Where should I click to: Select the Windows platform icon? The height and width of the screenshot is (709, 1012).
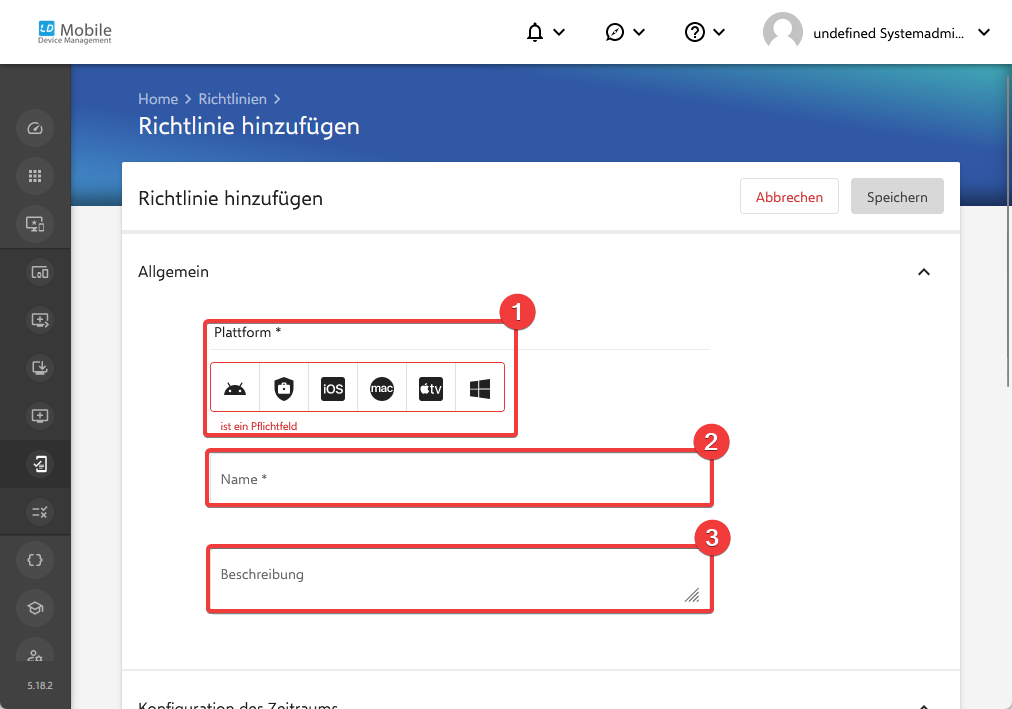[480, 388]
